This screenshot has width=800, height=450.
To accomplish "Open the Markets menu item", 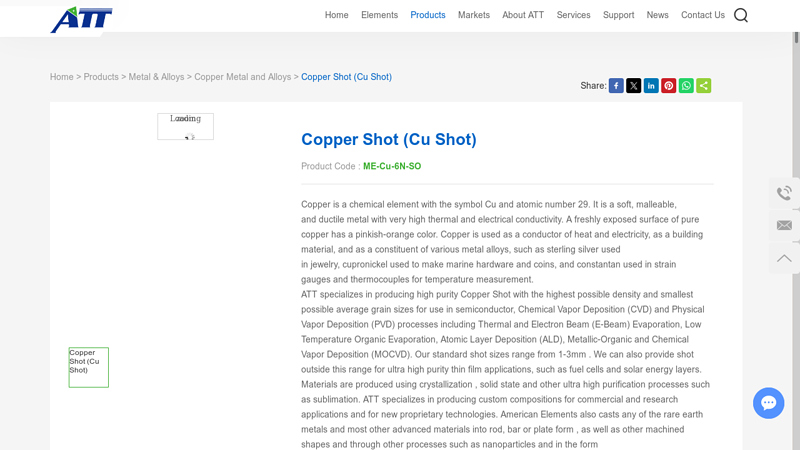I will pos(473,15).
